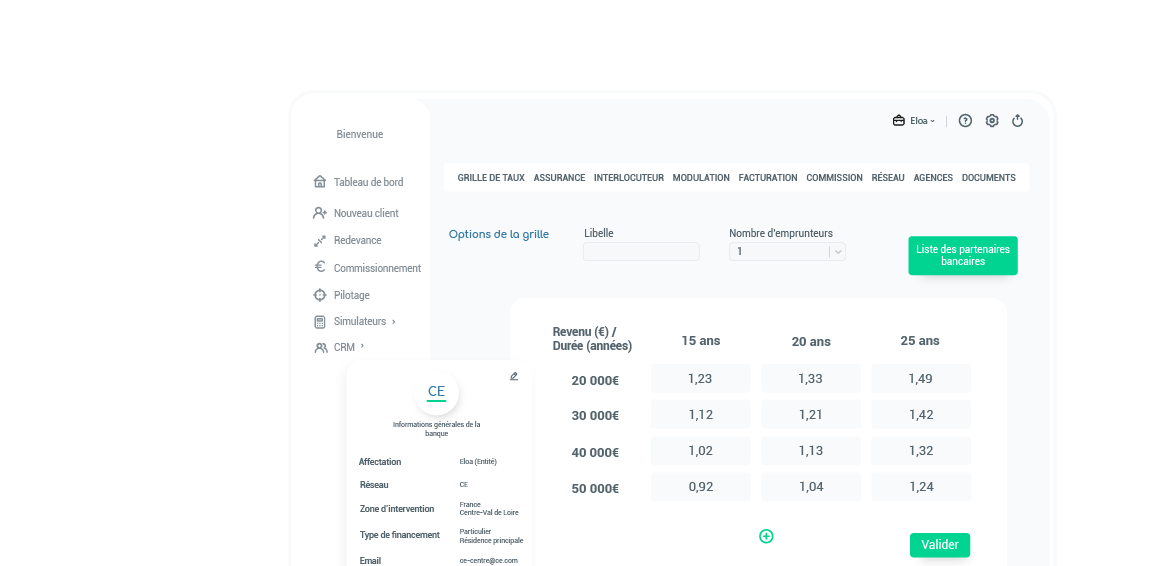Click Liste des partenaires bancaires button
1176x566 pixels.
963,256
